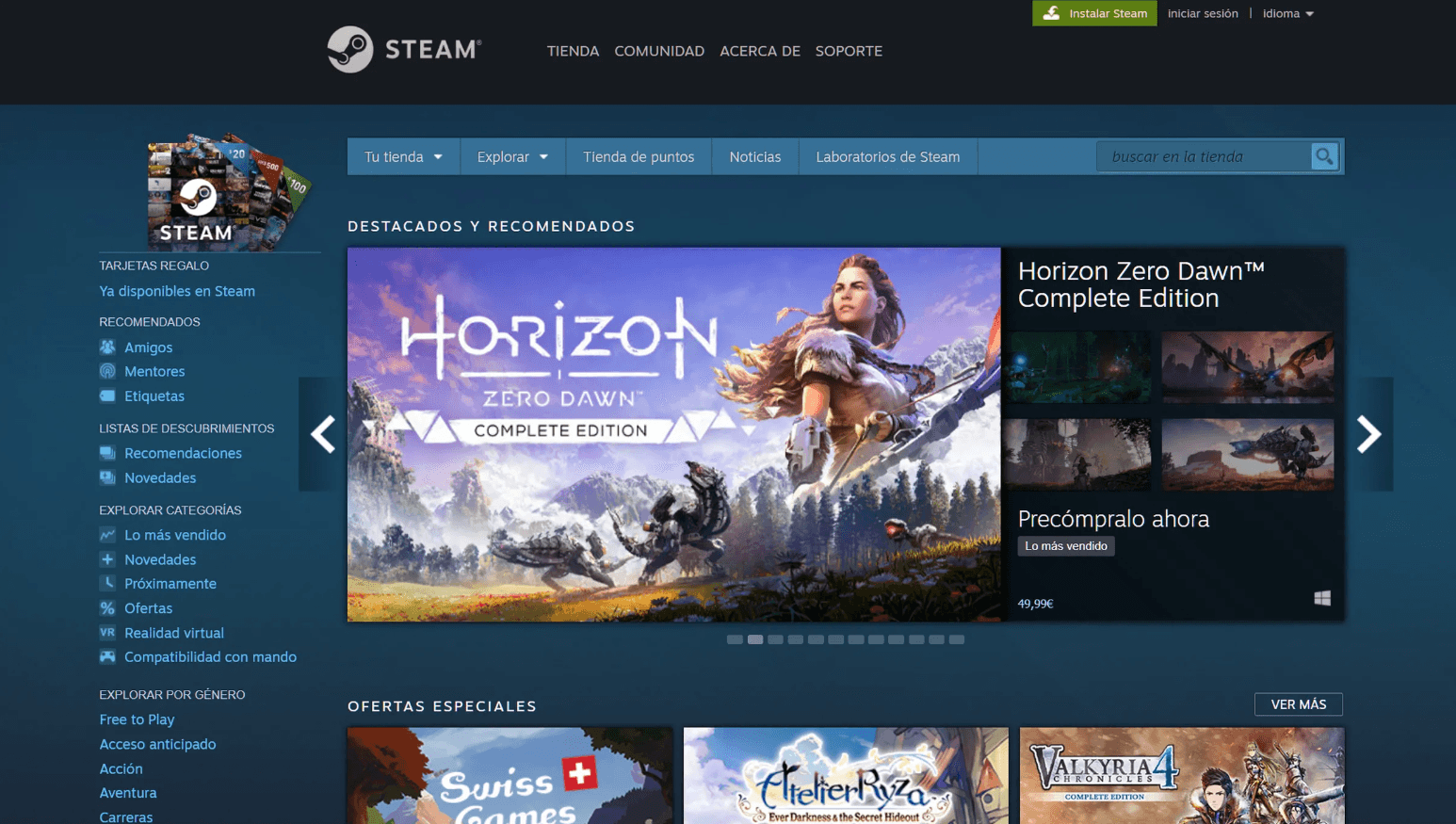Open the Swiss Games special offer
This screenshot has height=824, width=1456.
tap(510, 775)
